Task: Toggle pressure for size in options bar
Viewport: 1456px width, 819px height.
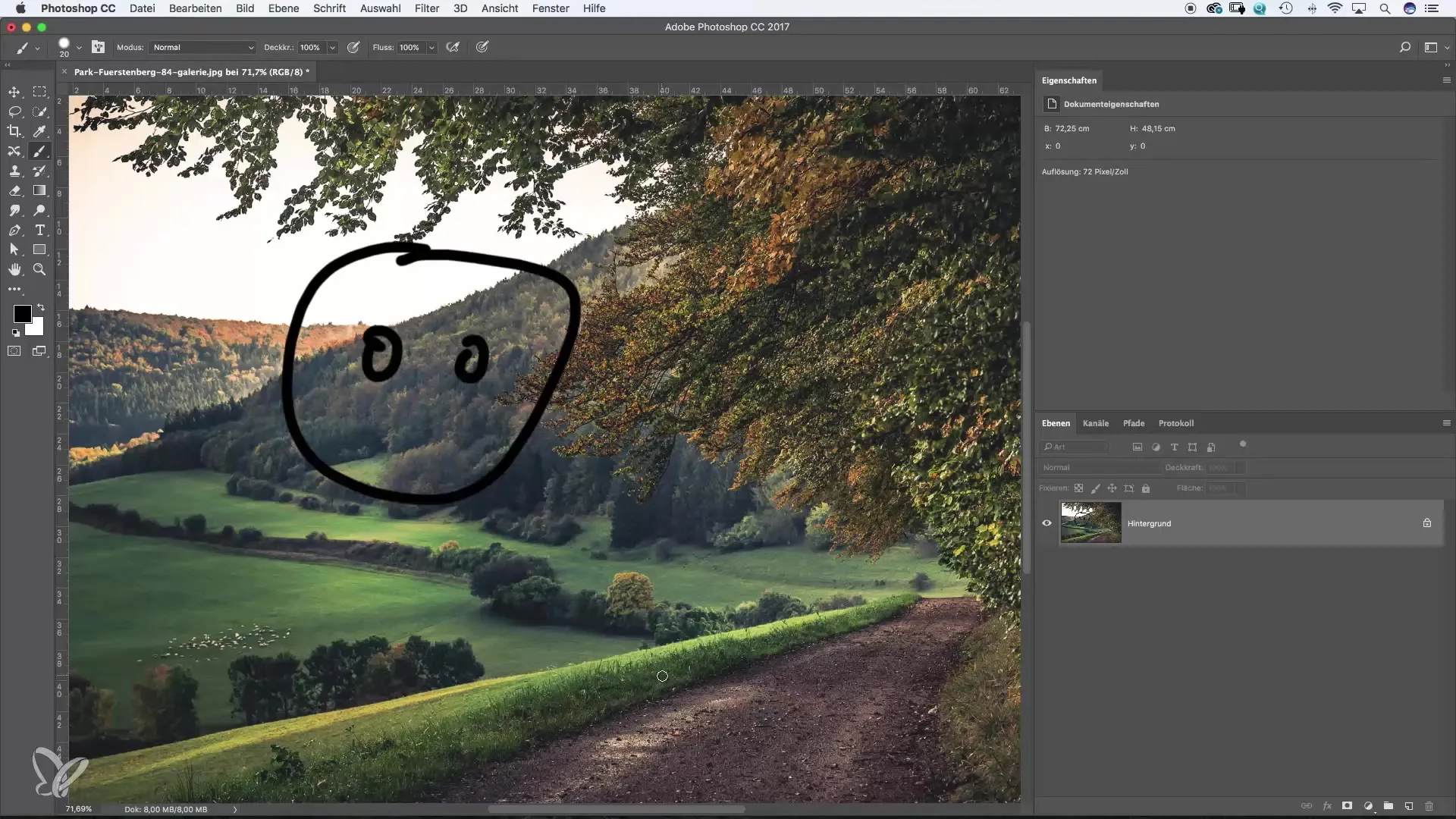Action: [x=482, y=47]
